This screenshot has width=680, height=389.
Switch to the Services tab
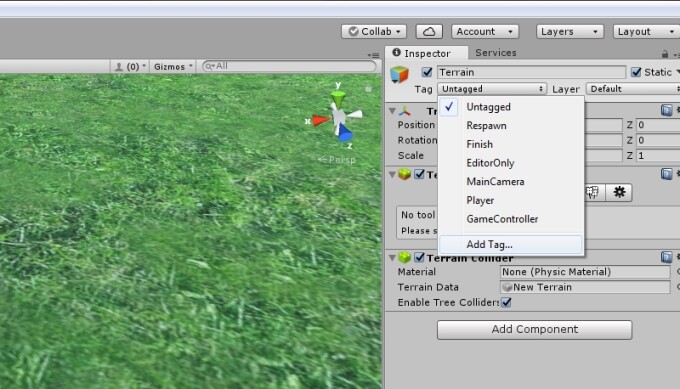click(x=496, y=52)
